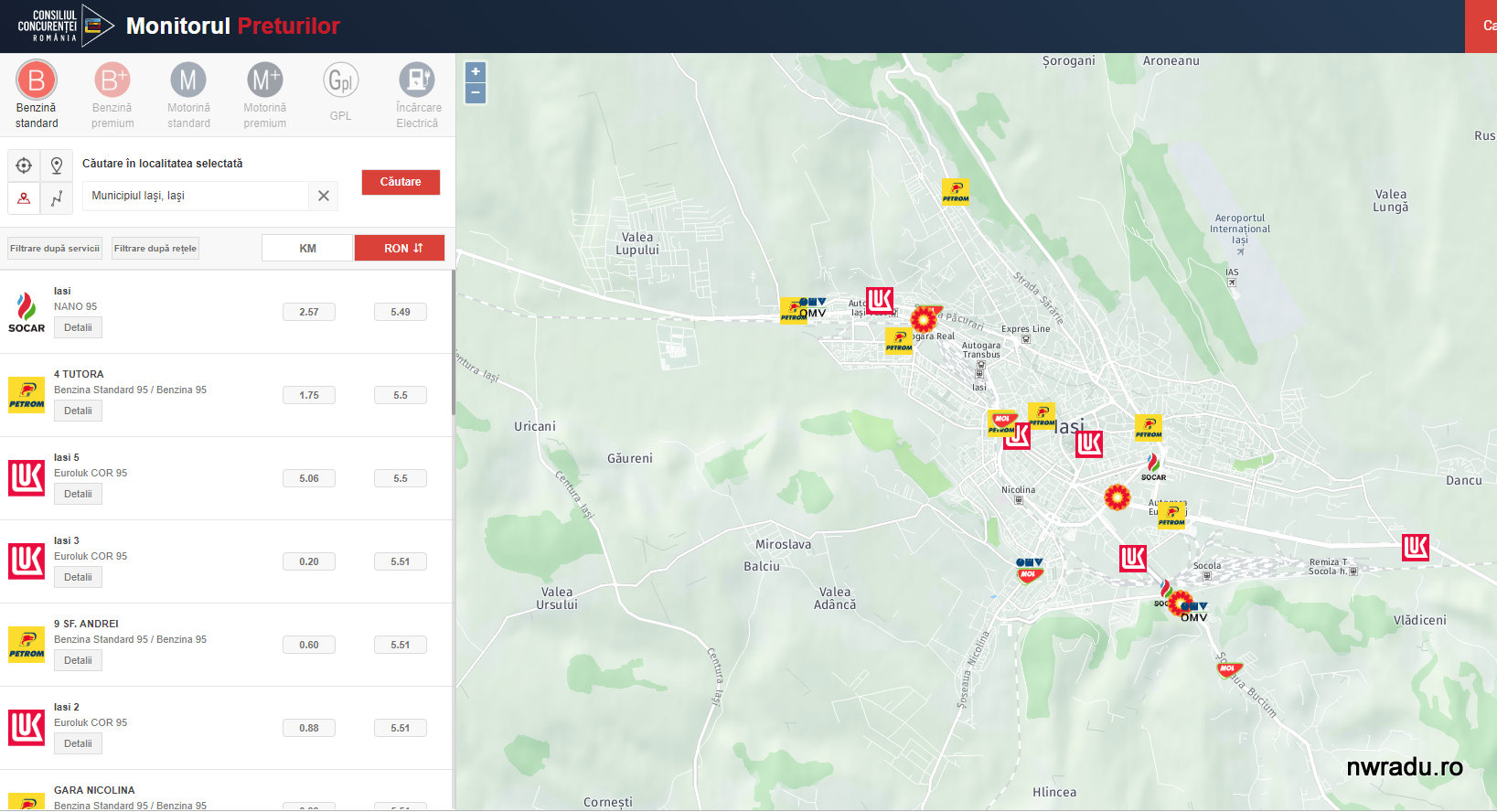Click SOCAR map marker in central Iași
This screenshot has width=1497, height=812.
pos(1153,466)
